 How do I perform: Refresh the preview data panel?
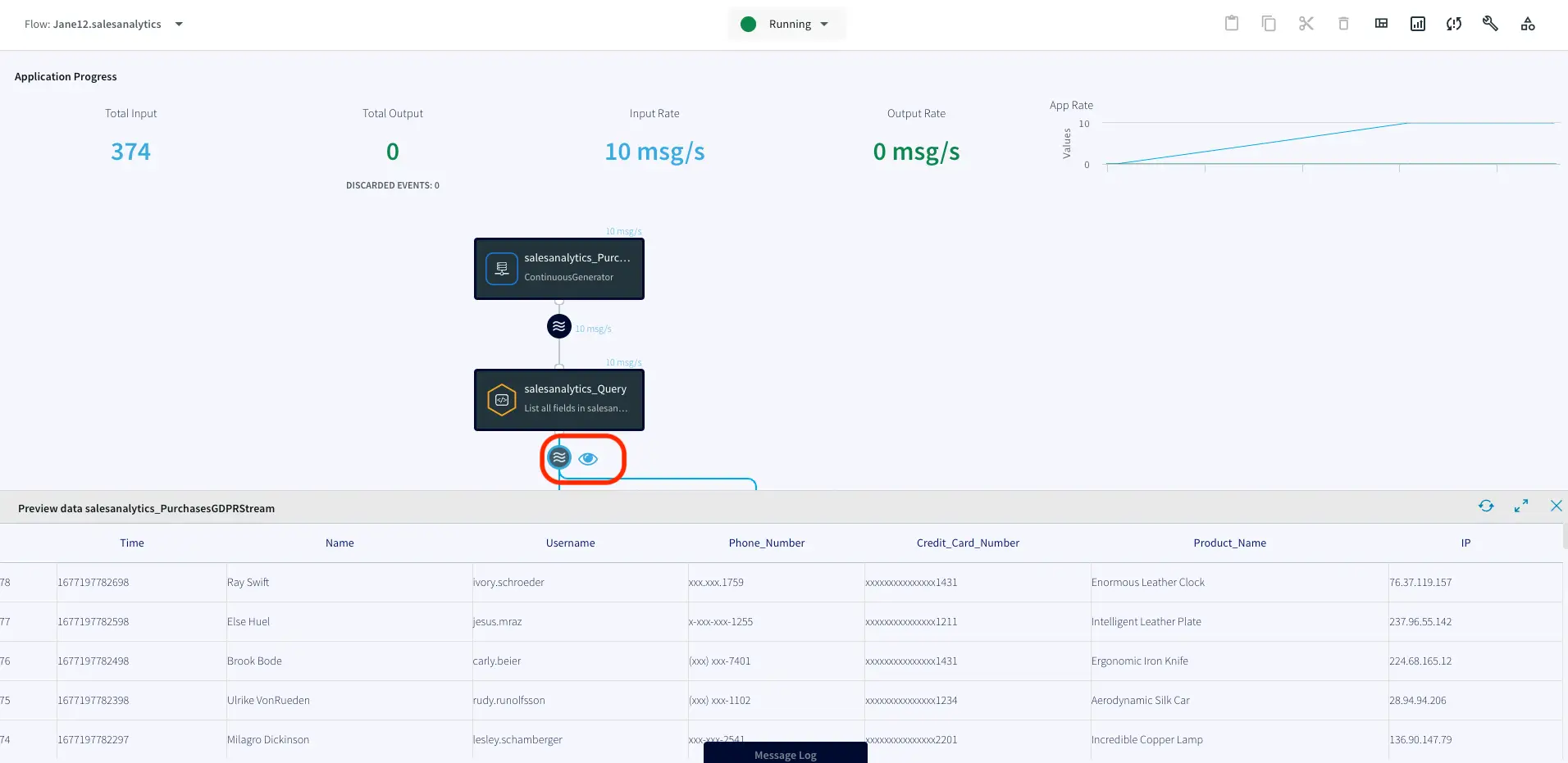(x=1485, y=506)
